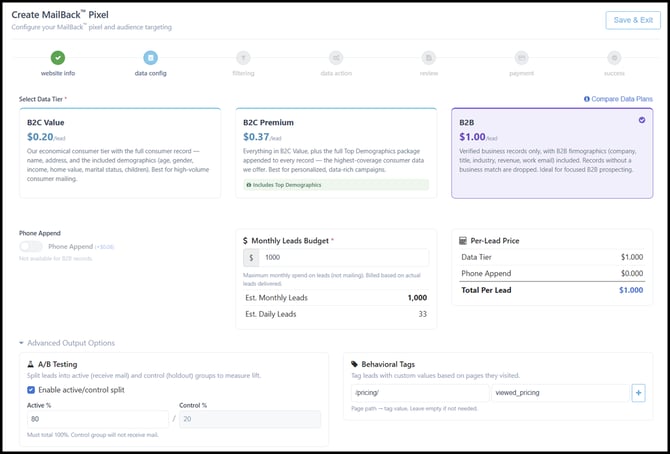Click the Control % input field
Viewport: 670px width, 454px height.
(250, 419)
